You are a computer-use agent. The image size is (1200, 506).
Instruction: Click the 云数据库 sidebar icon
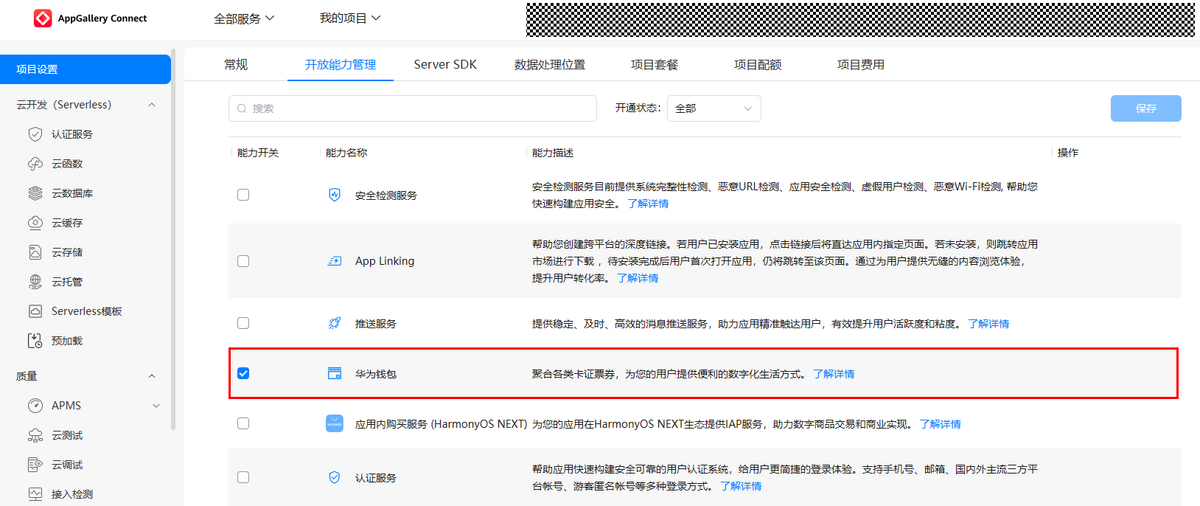[x=35, y=193]
